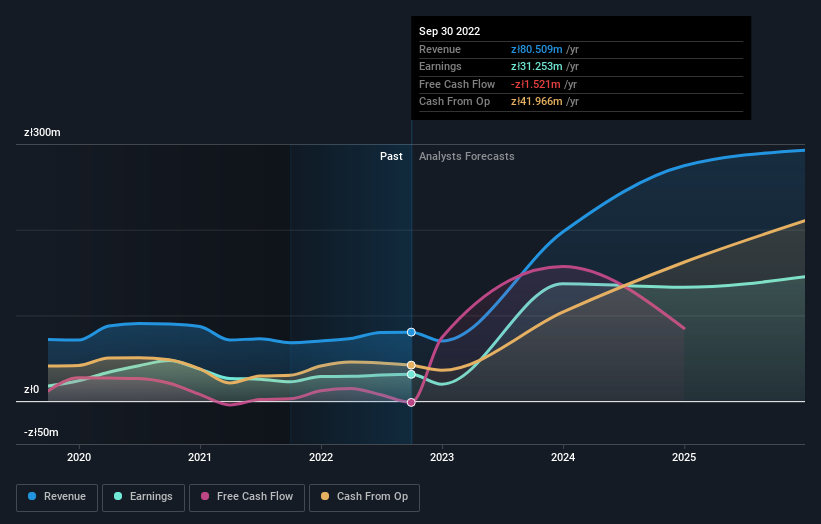Click the teal Earnings data point marker
This screenshot has width=821, height=524.
[411, 374]
